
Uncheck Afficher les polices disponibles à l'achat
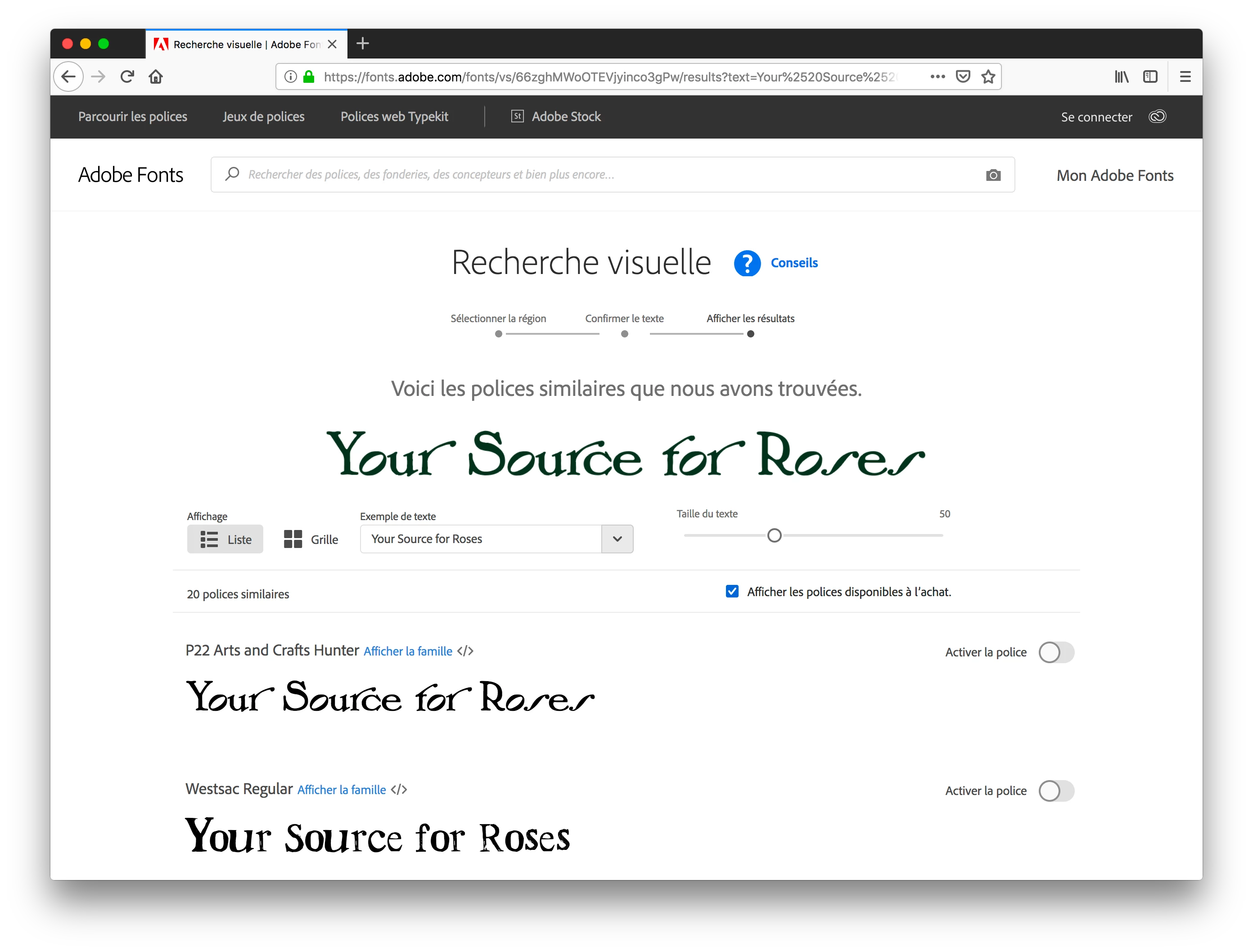click(732, 592)
